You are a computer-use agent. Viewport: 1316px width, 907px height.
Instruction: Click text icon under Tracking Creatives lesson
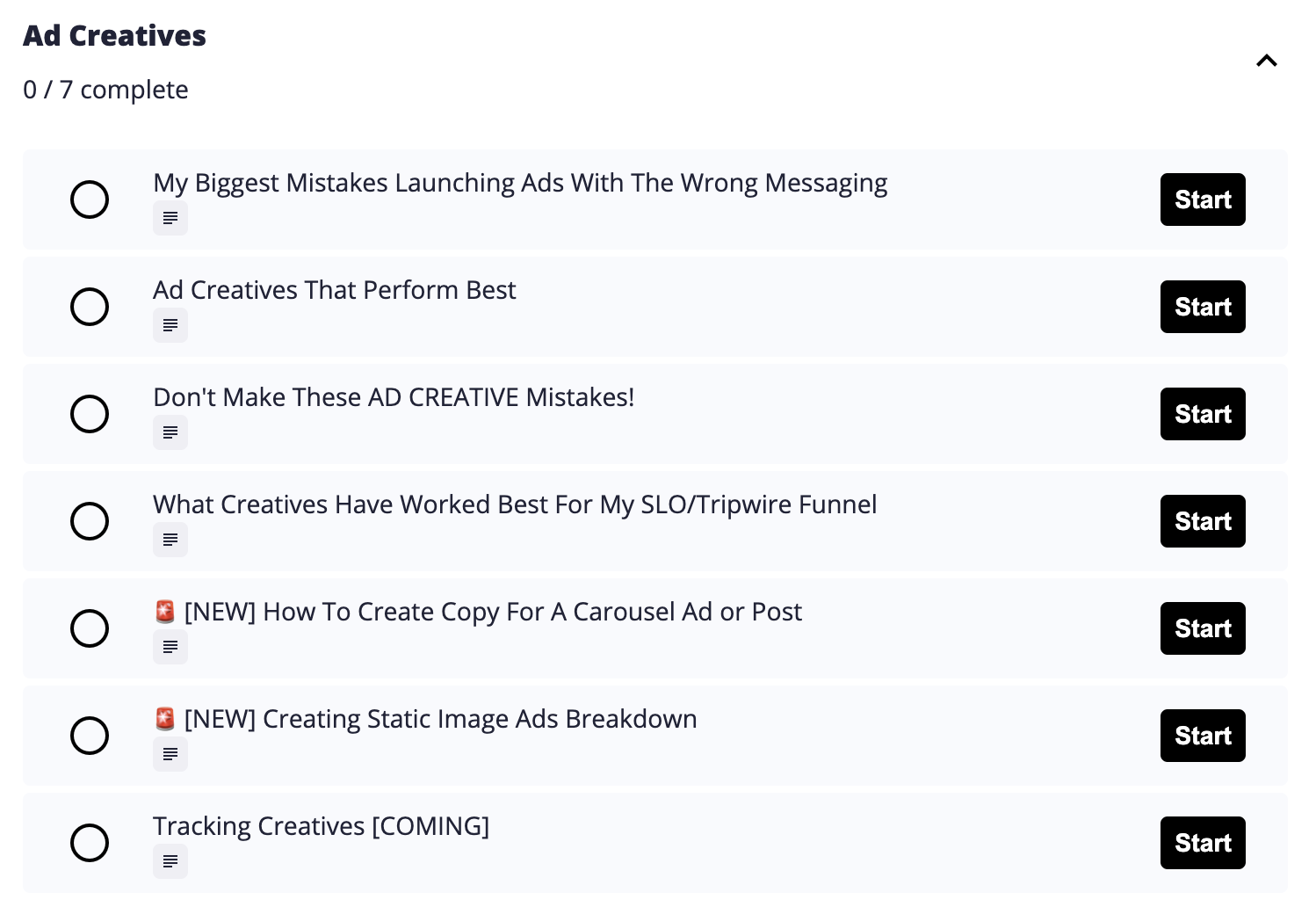tap(170, 861)
